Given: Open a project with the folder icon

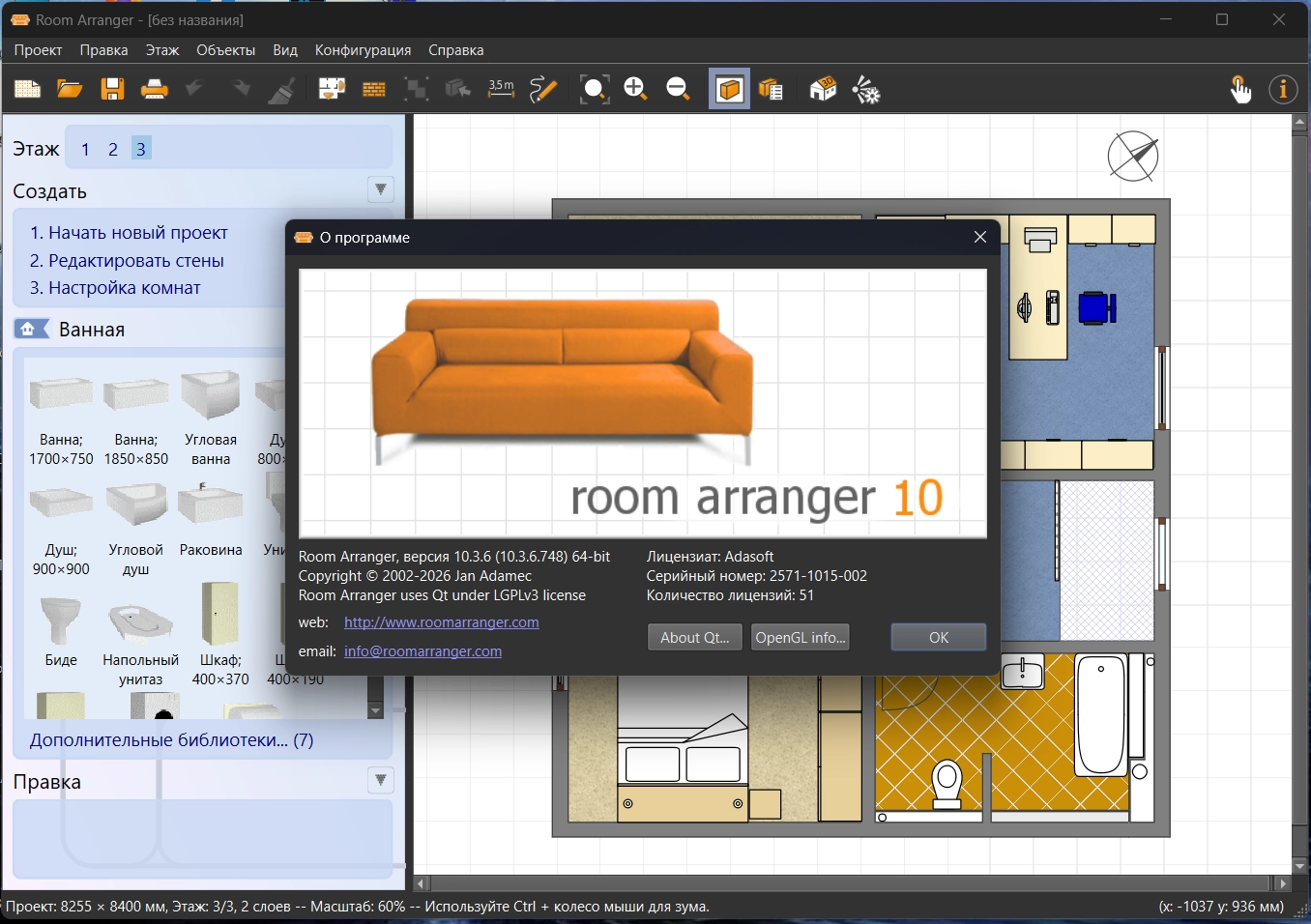Looking at the screenshot, I should click(70, 90).
